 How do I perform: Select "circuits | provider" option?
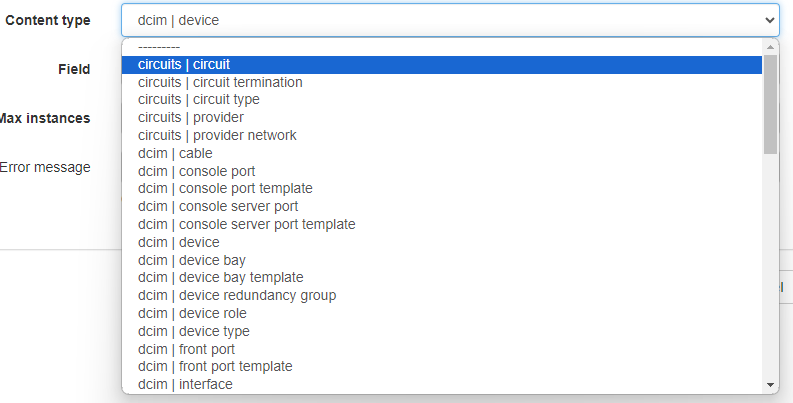(190, 117)
